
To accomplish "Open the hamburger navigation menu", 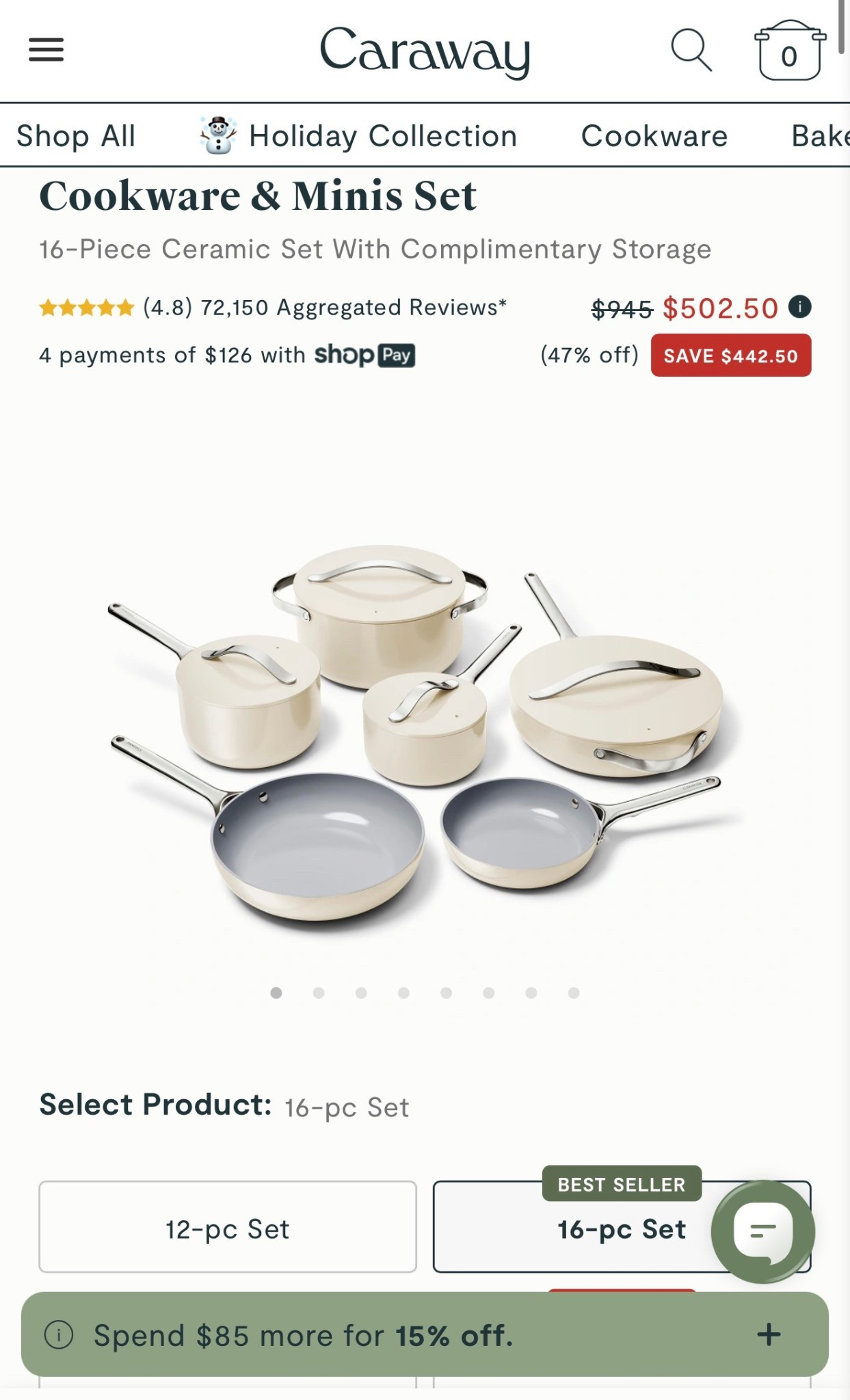I will (46, 50).
